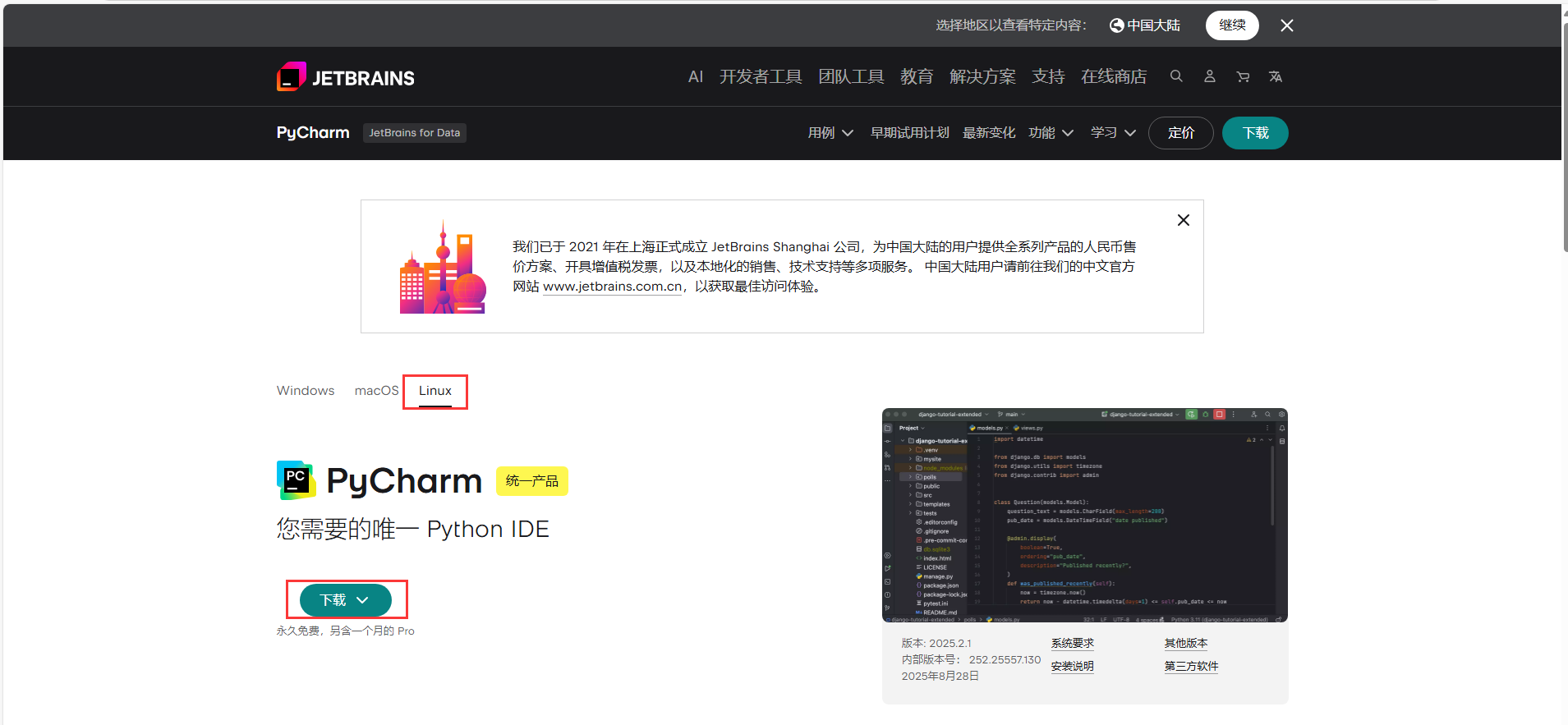Open the www.jetbrains.com.cn link
The width and height of the screenshot is (1568, 725).
(613, 287)
